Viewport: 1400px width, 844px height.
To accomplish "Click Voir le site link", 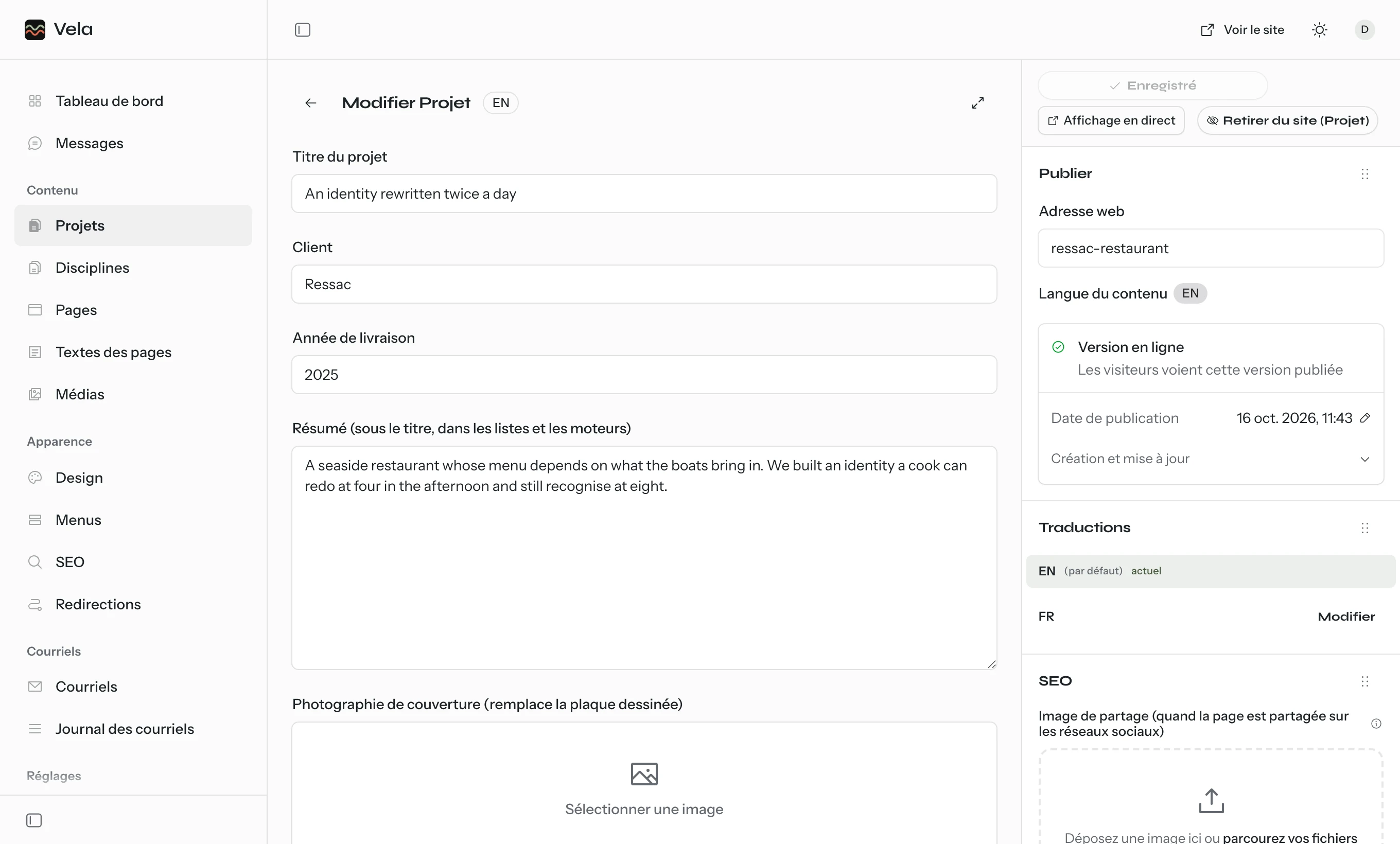I will point(1242,29).
